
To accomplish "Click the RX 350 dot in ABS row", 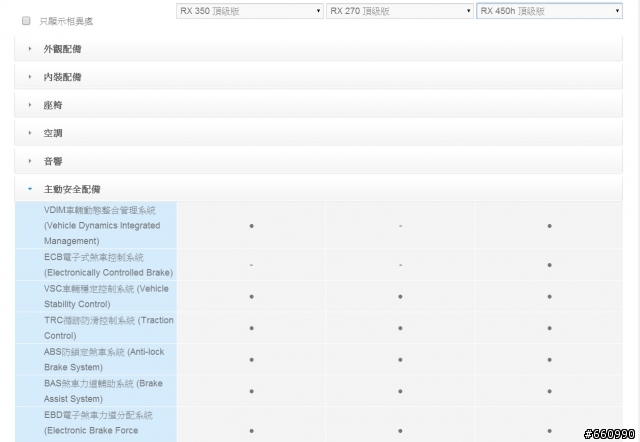I will coord(251,360).
